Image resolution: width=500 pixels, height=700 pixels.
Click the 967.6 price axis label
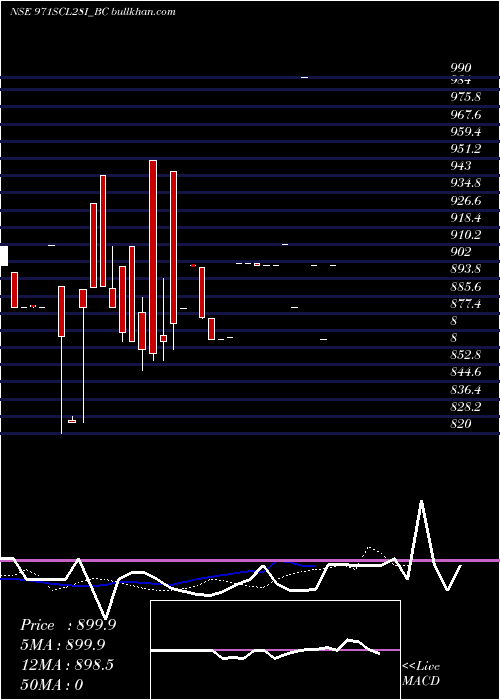(465, 115)
